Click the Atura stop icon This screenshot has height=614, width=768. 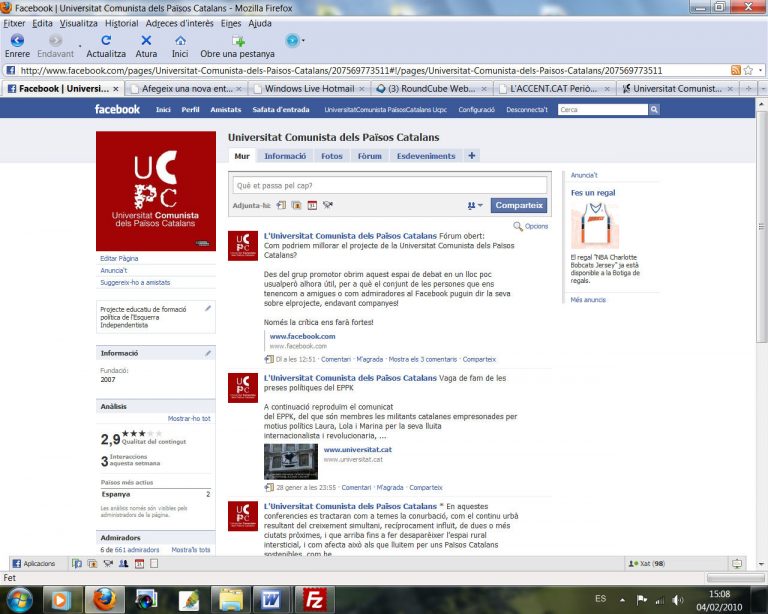pos(146,40)
